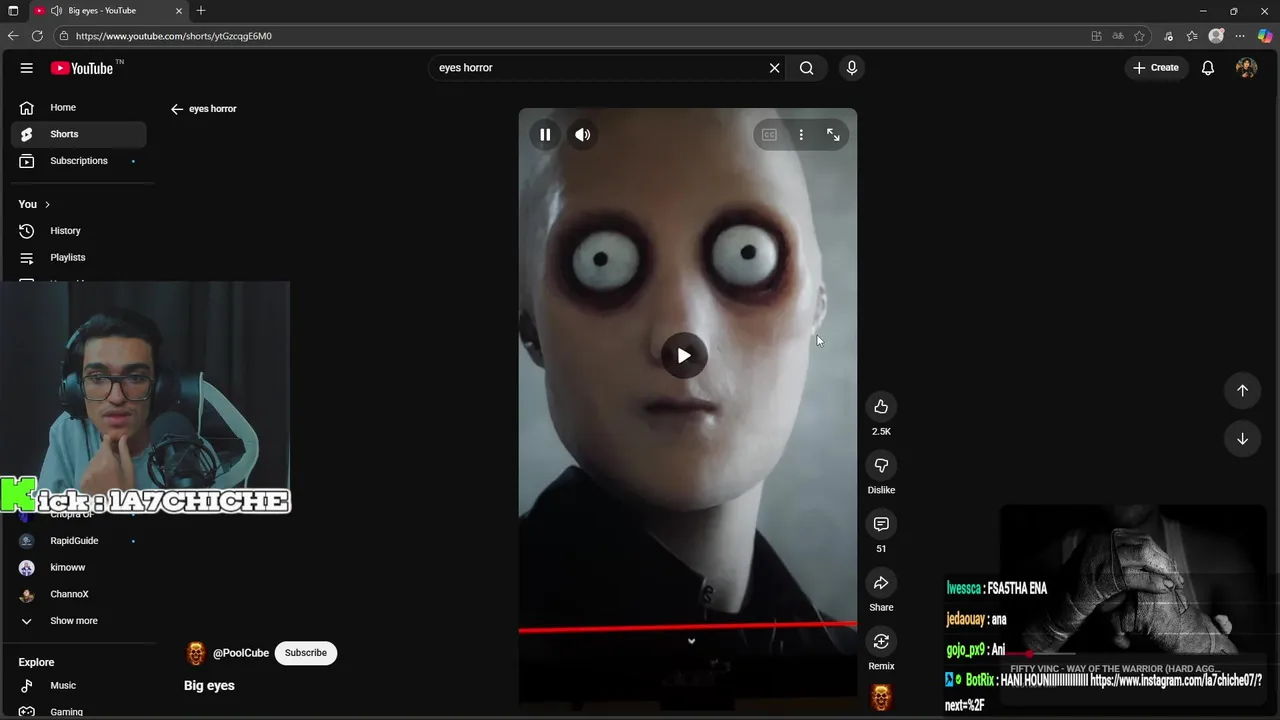Open Home in the sidebar
This screenshot has height=720, width=1280.
79,108
